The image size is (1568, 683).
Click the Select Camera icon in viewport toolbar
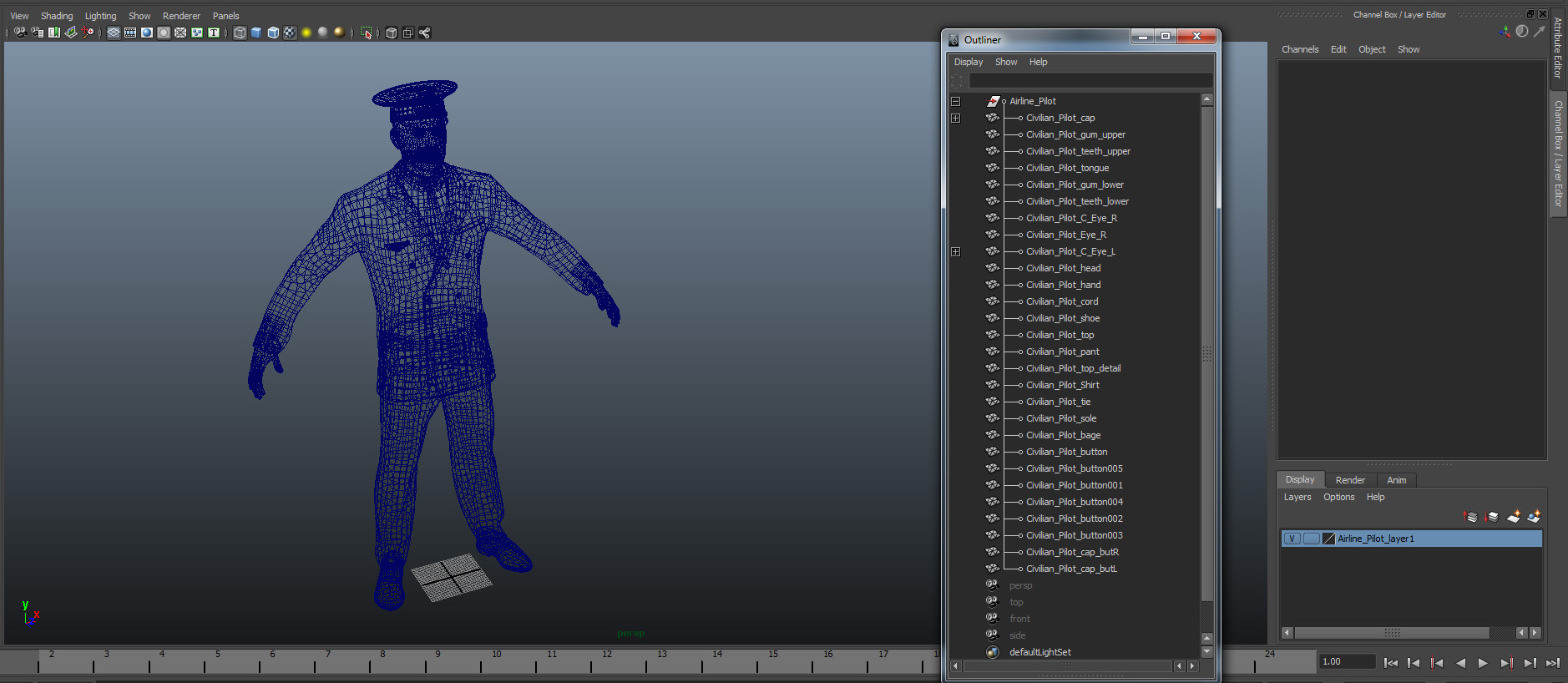(x=20, y=33)
